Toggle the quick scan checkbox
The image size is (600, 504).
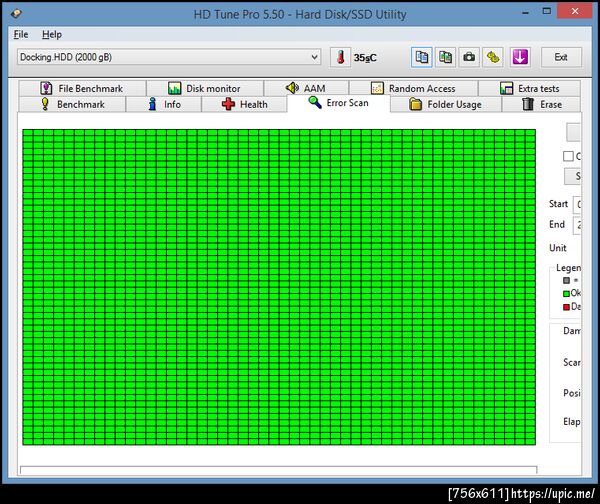point(568,156)
